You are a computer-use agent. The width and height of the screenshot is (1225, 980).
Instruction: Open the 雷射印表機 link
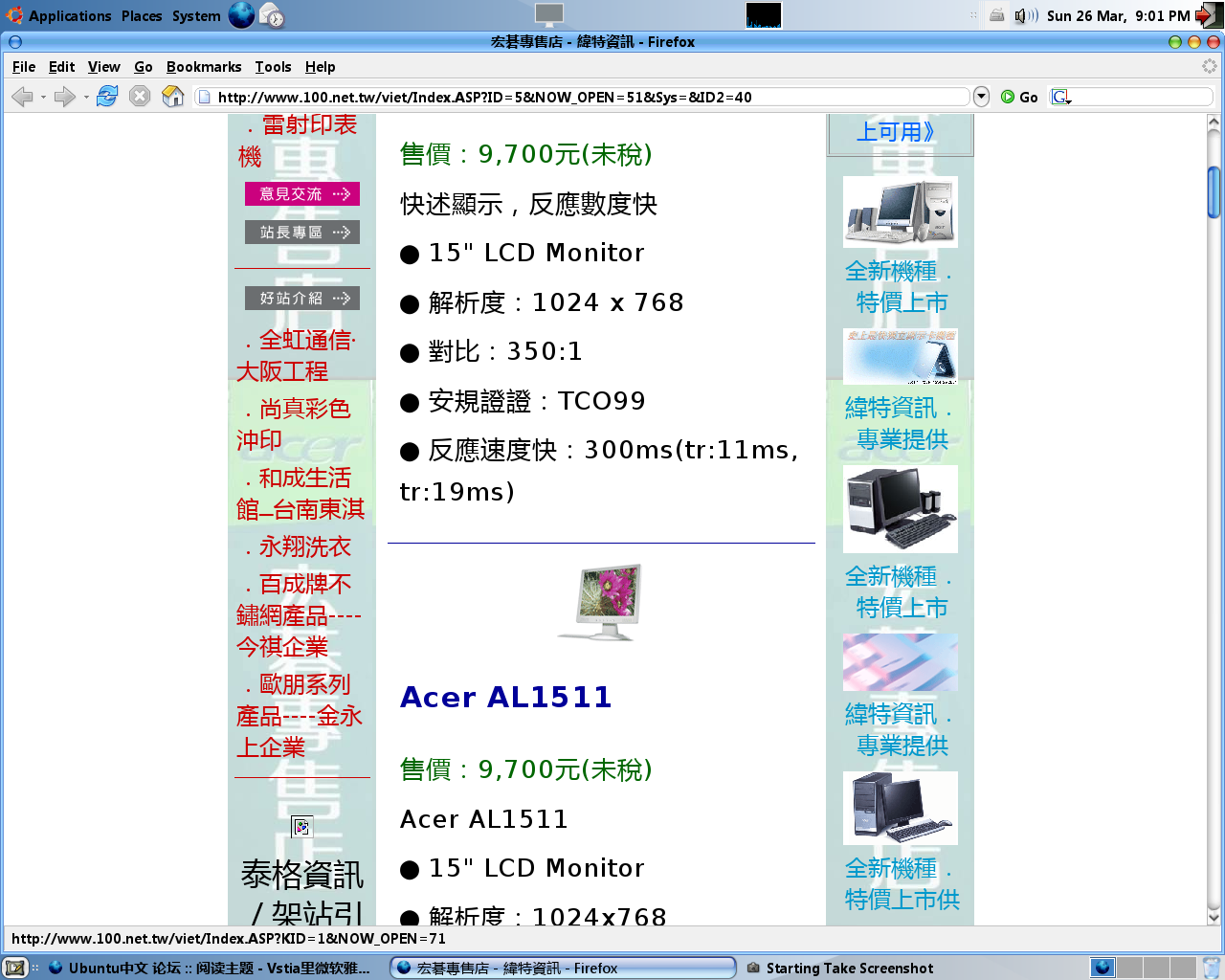click(298, 140)
